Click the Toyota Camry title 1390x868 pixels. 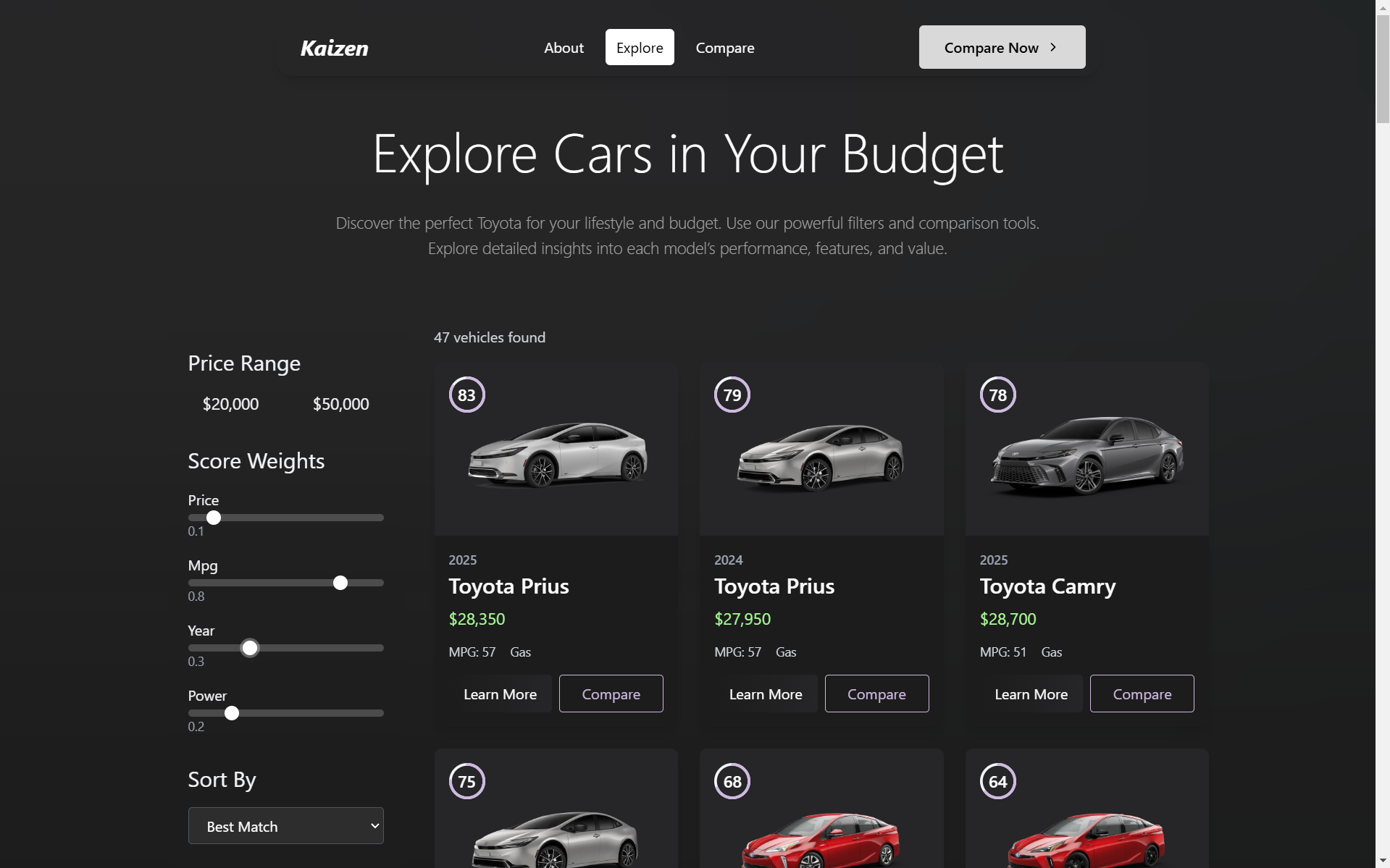tap(1047, 586)
